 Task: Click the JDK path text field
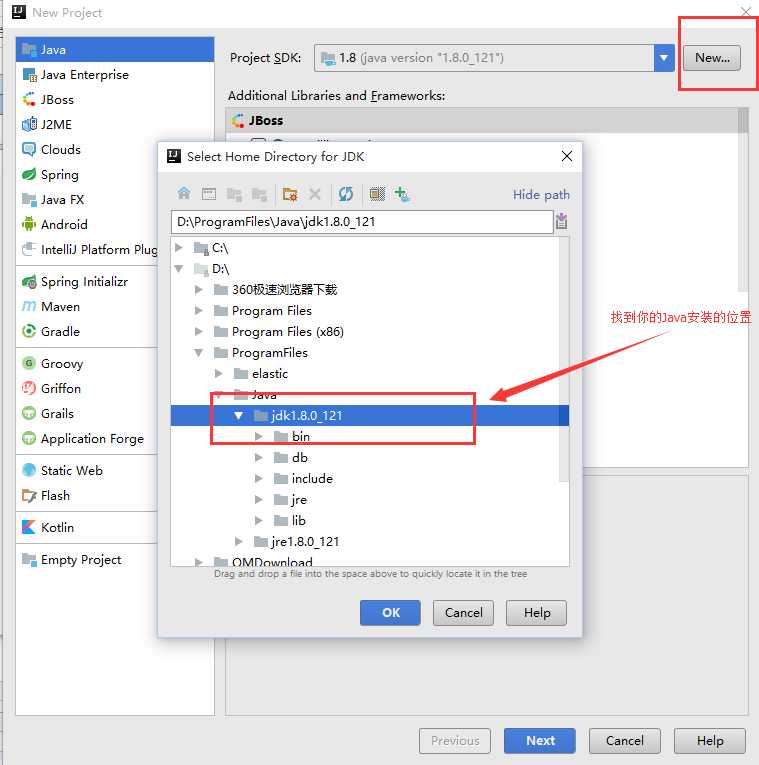pyautogui.click(x=362, y=222)
